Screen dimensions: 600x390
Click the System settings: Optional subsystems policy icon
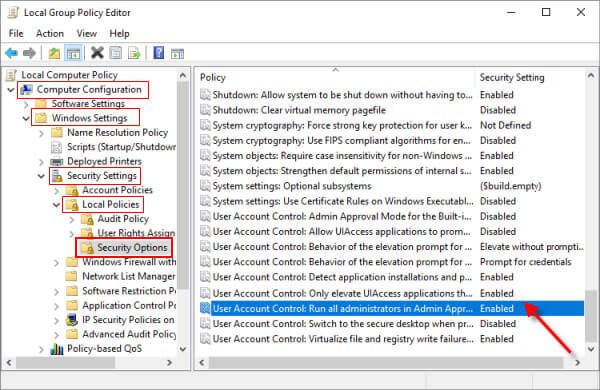point(205,186)
